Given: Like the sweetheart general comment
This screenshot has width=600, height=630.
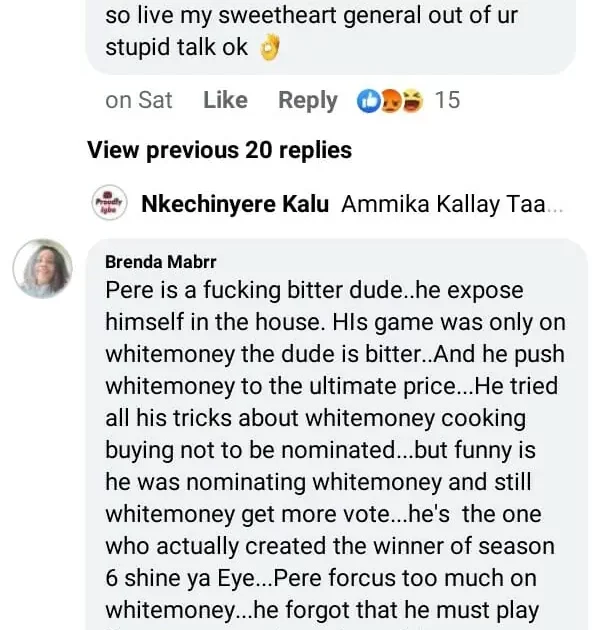Looking at the screenshot, I should tap(225, 100).
